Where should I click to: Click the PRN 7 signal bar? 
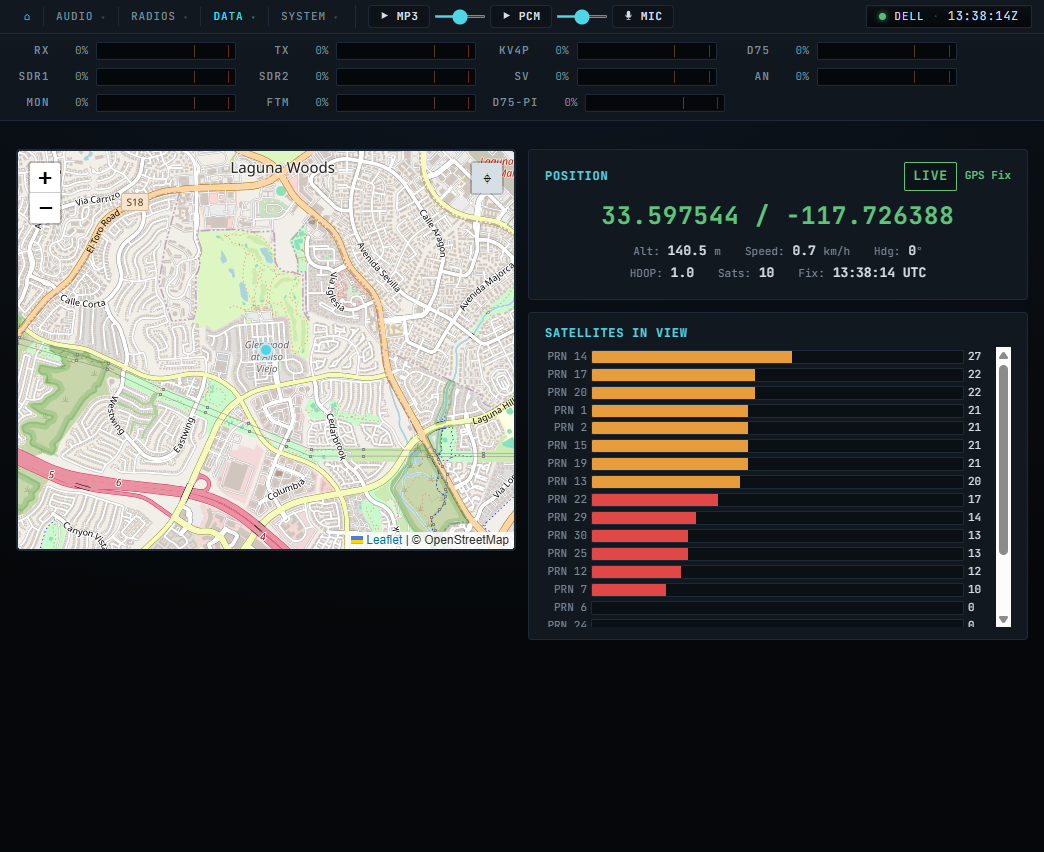pos(777,589)
